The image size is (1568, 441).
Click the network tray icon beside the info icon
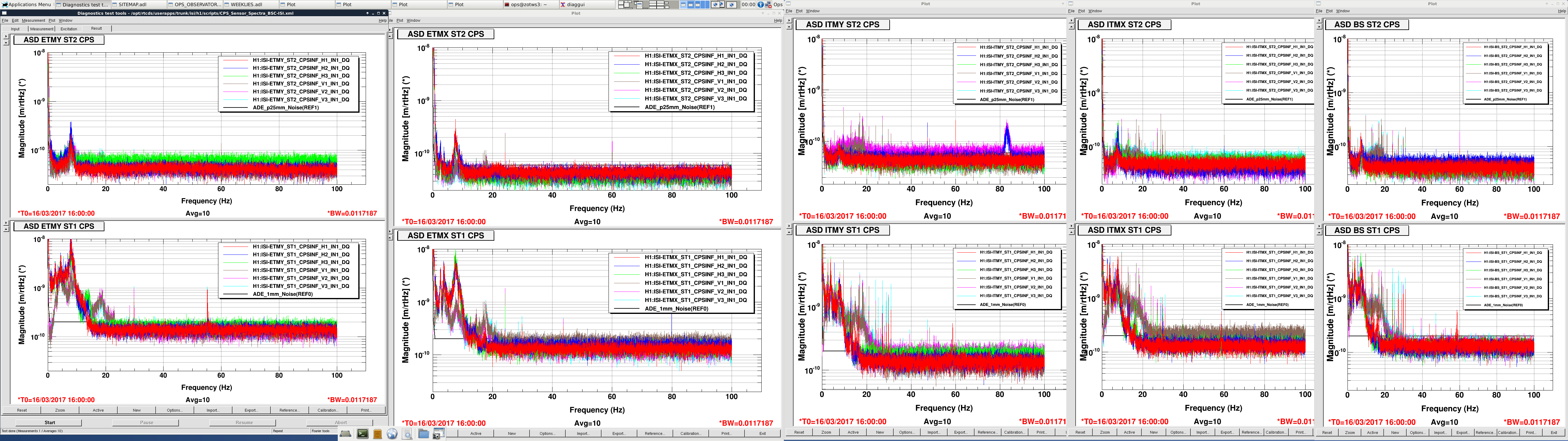pyautogui.click(x=768, y=4)
